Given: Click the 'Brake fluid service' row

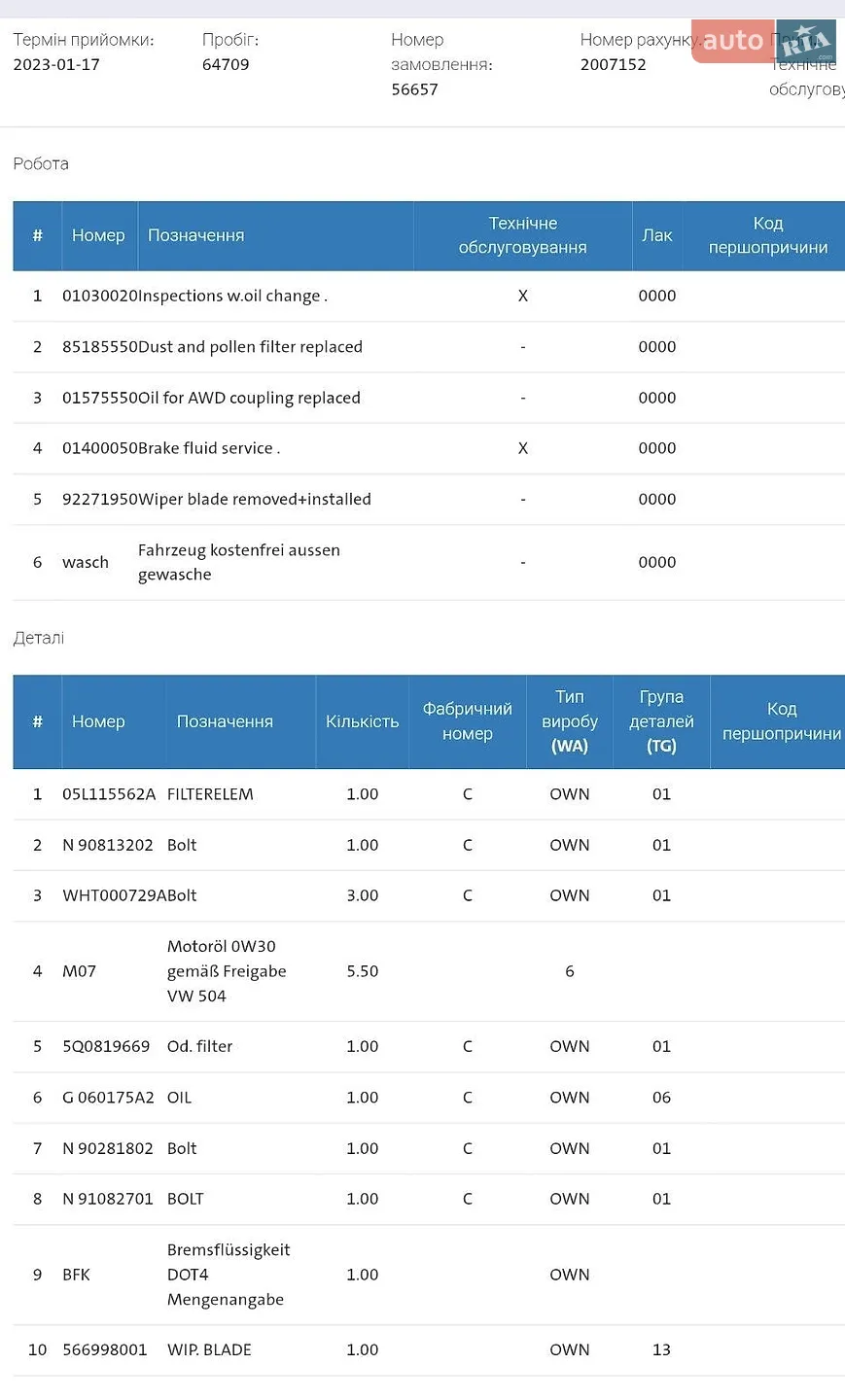Looking at the screenshot, I should [429, 448].
